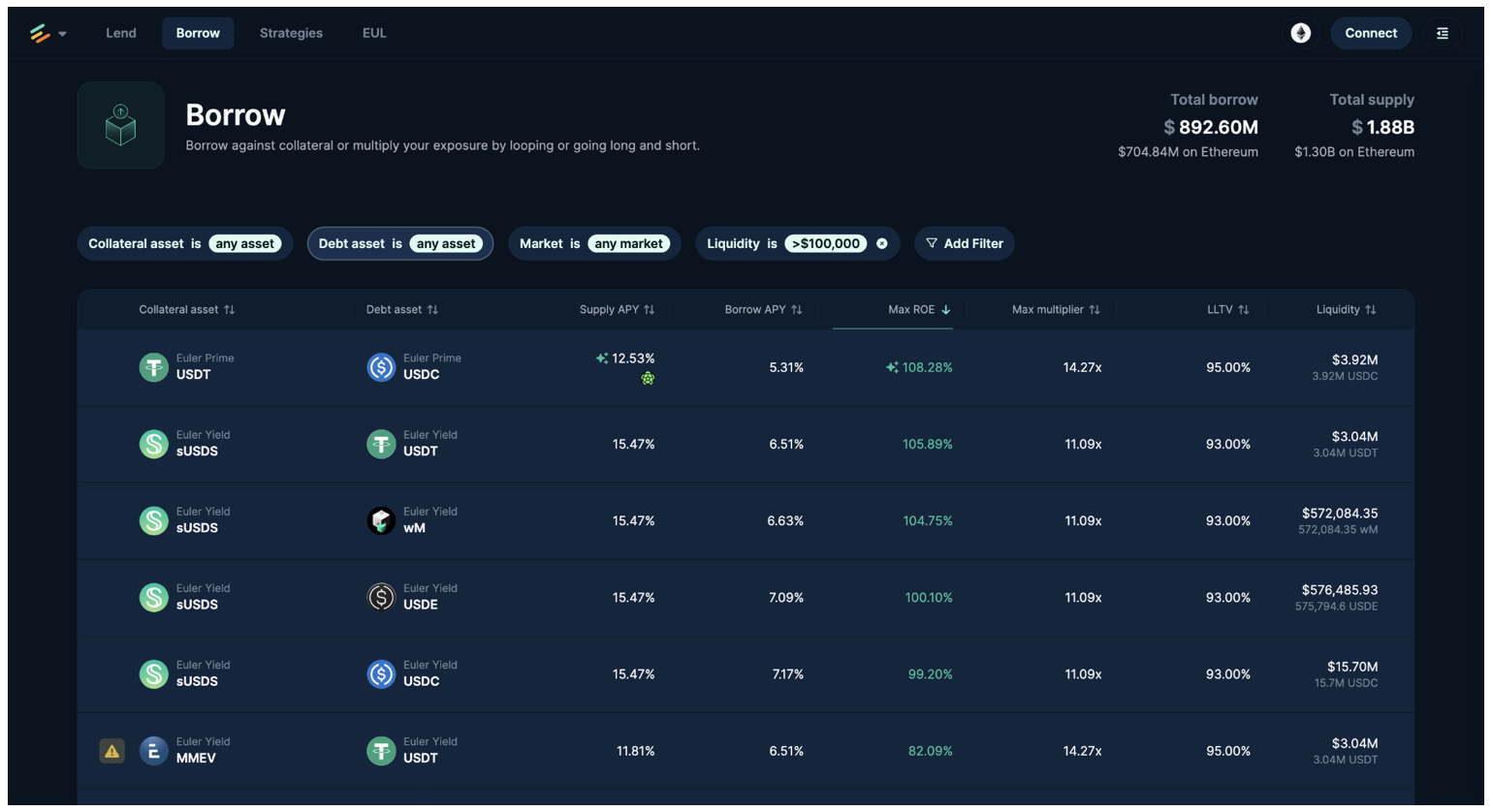This screenshot has width=1493, height=812.
Task: Click the Euler logo in header
Action: tap(40, 33)
